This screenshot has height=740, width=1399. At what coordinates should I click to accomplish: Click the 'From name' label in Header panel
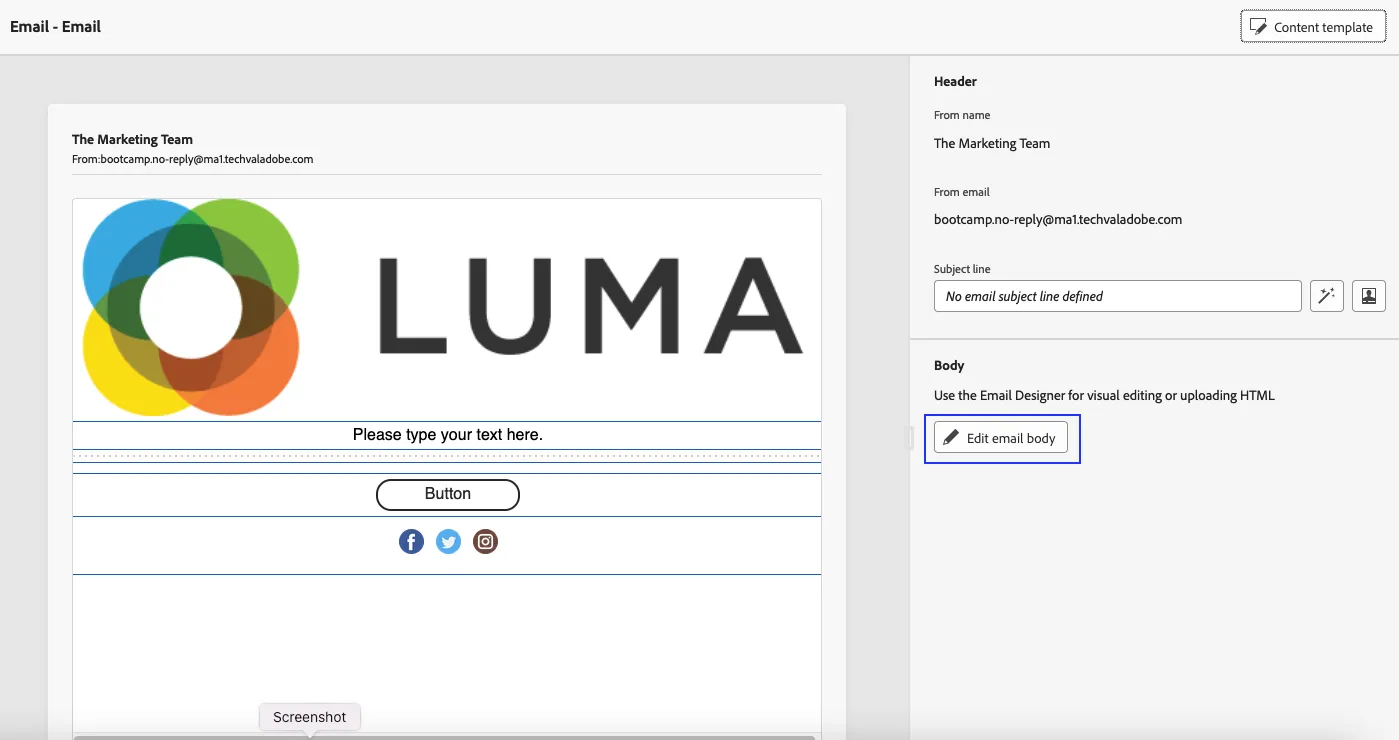962,115
